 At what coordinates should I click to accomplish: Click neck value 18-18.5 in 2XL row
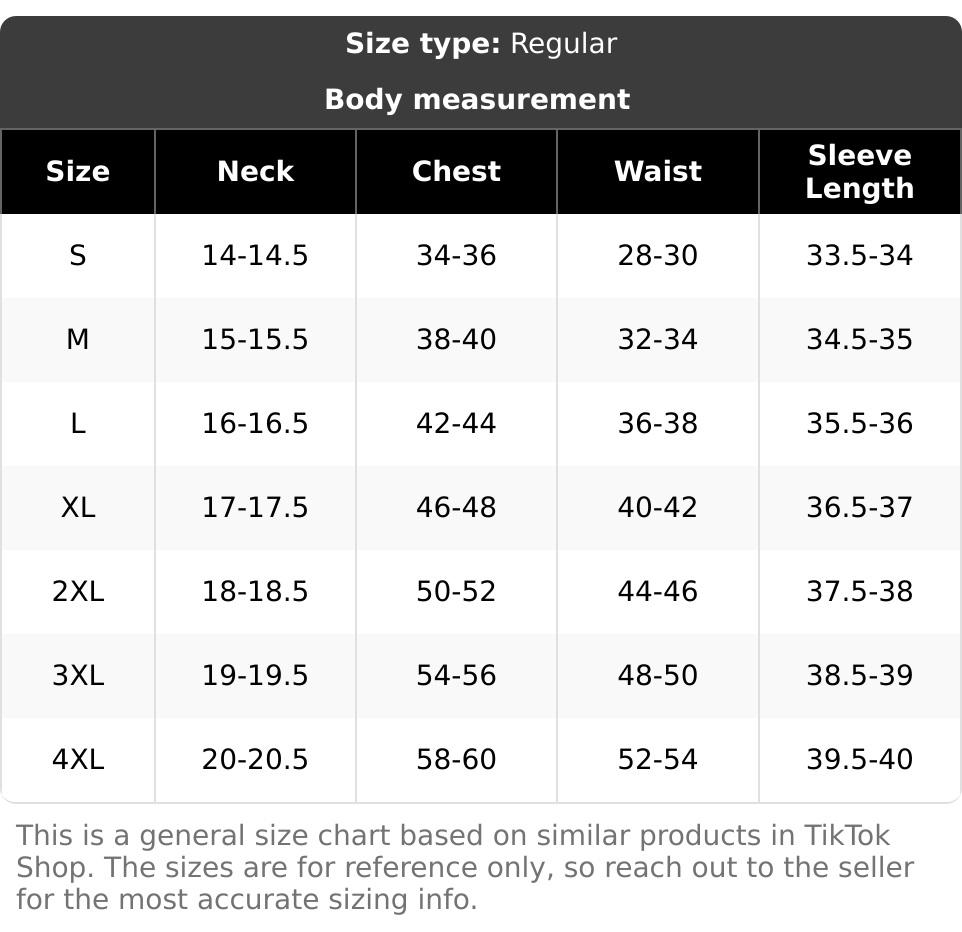[x=255, y=592]
